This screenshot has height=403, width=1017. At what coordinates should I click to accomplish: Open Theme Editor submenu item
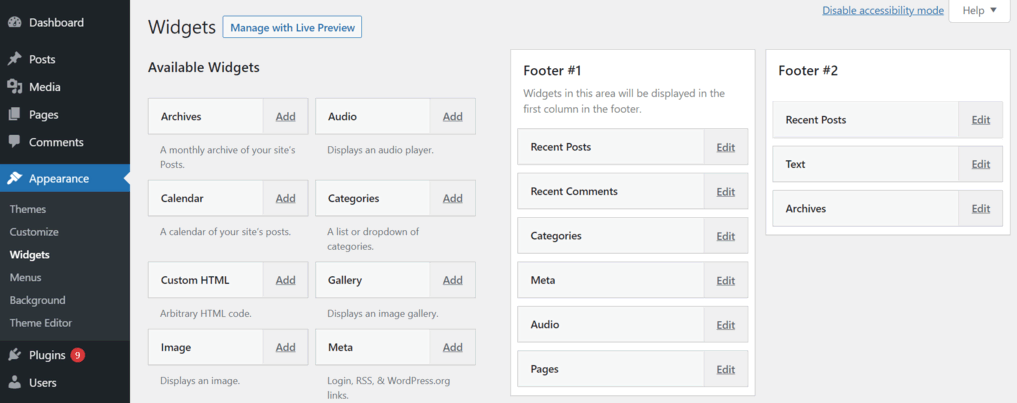(x=40, y=323)
